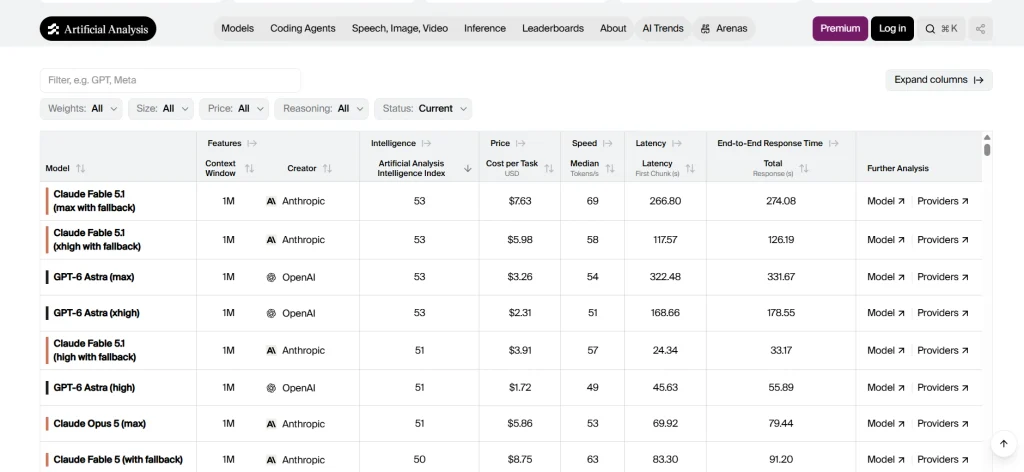1024x472 pixels.
Task: Expand the Price column group arrow
Action: (x=520, y=143)
